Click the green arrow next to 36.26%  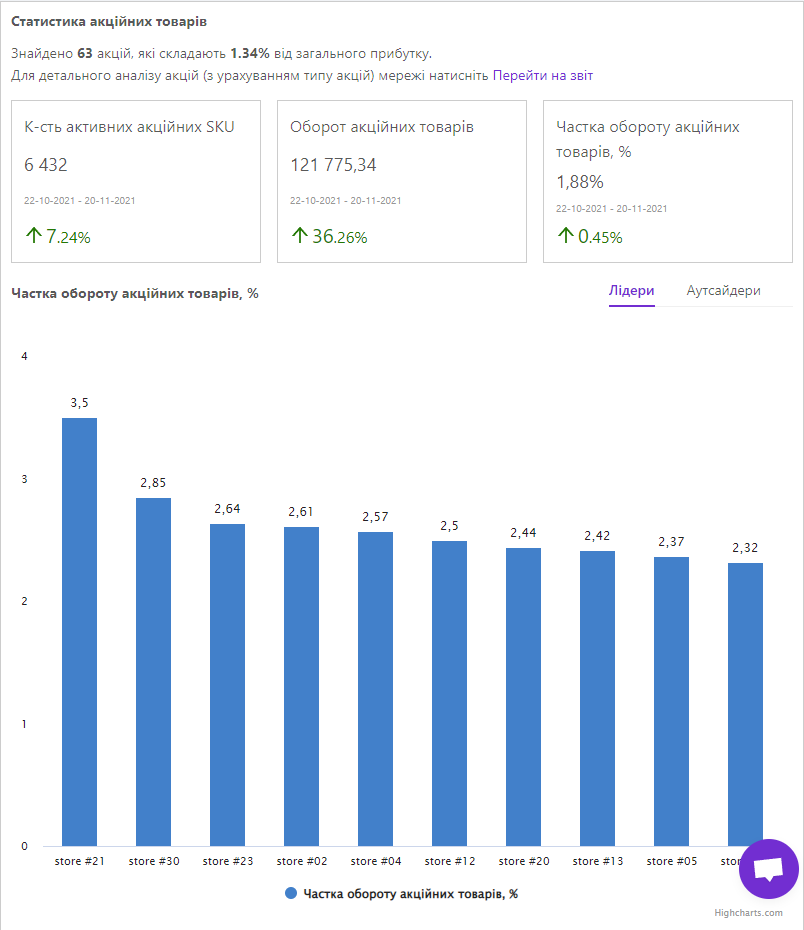click(x=300, y=236)
